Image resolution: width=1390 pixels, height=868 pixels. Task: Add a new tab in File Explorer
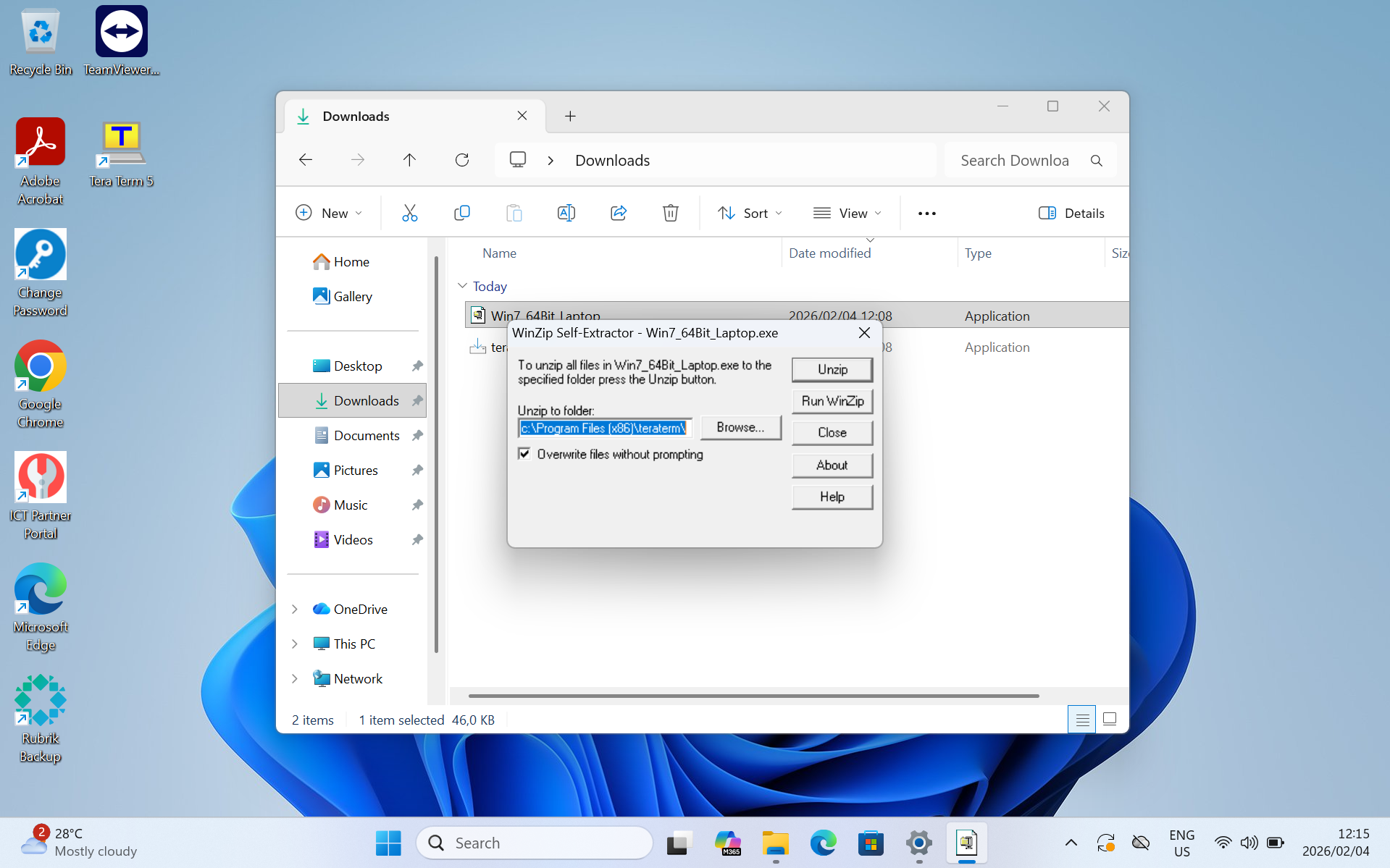pos(570,116)
